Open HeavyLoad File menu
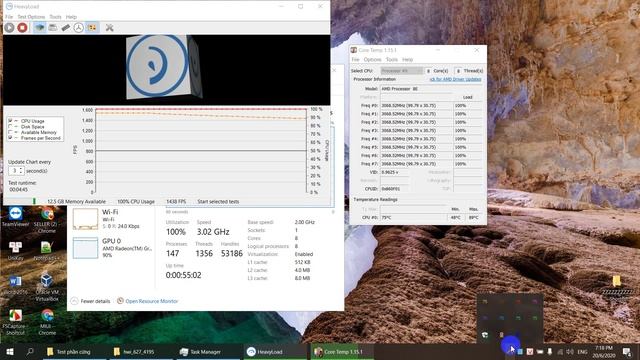The width and height of the screenshot is (640, 360). [9, 17]
